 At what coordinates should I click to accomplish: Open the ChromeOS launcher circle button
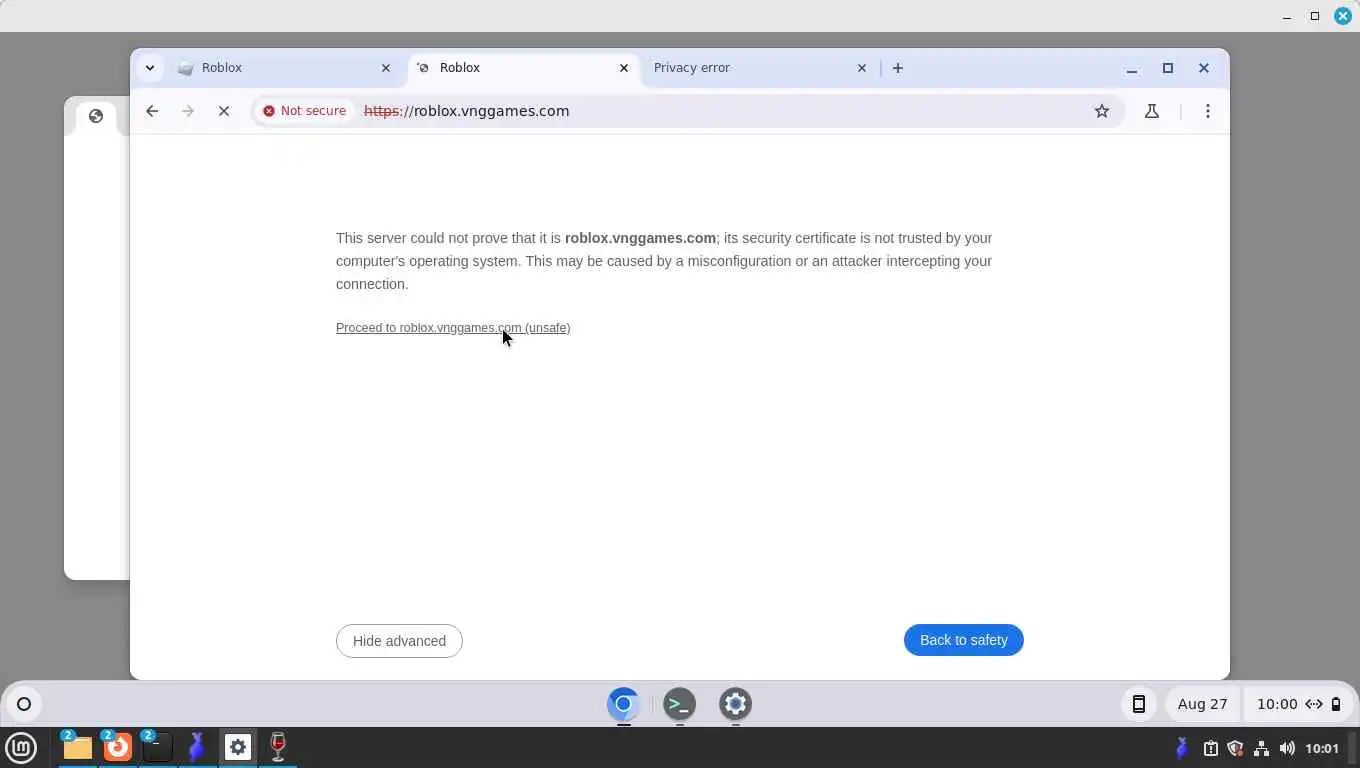[x=24, y=704]
